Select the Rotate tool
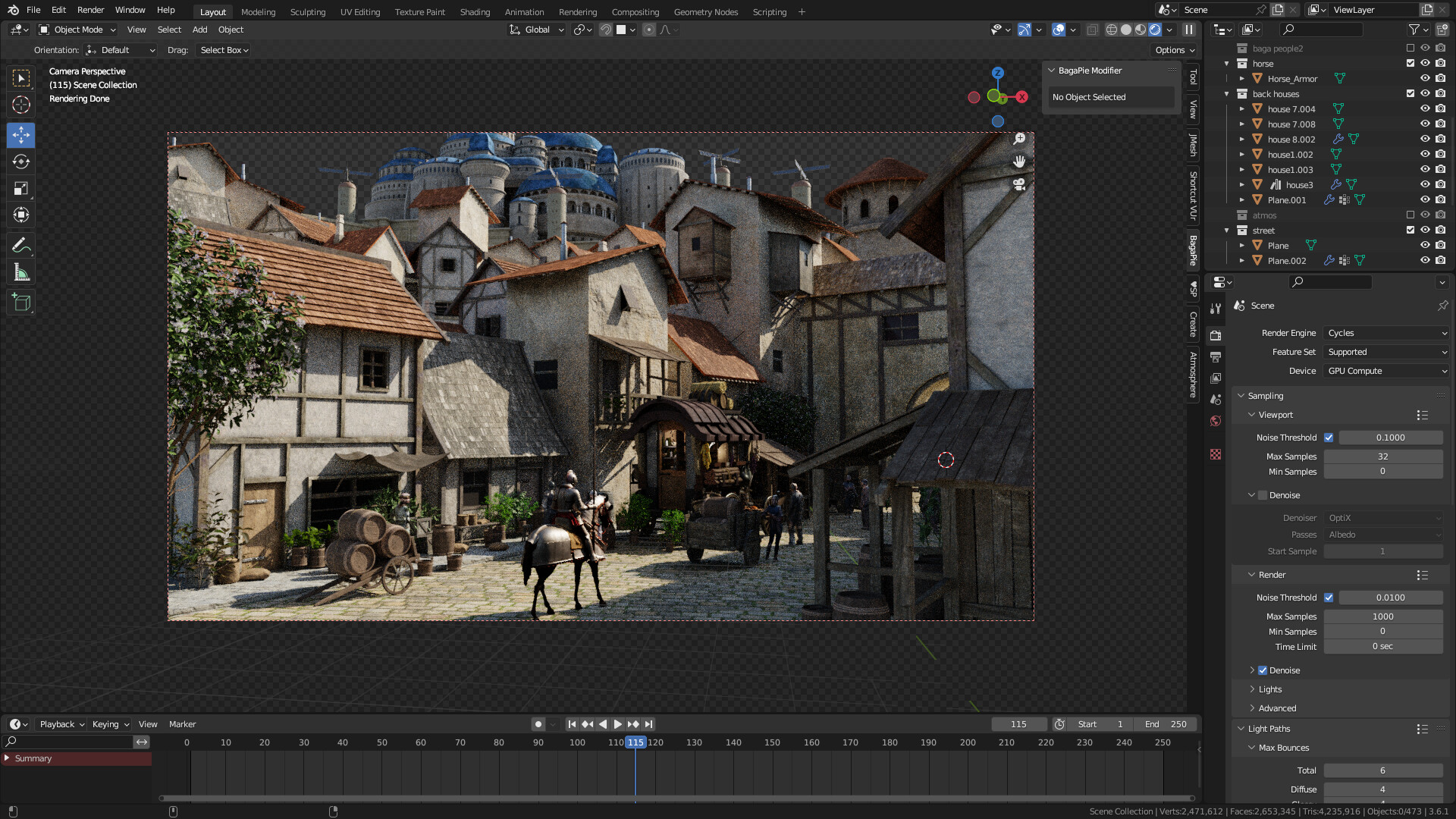This screenshot has width=1456, height=819. tap(21, 162)
